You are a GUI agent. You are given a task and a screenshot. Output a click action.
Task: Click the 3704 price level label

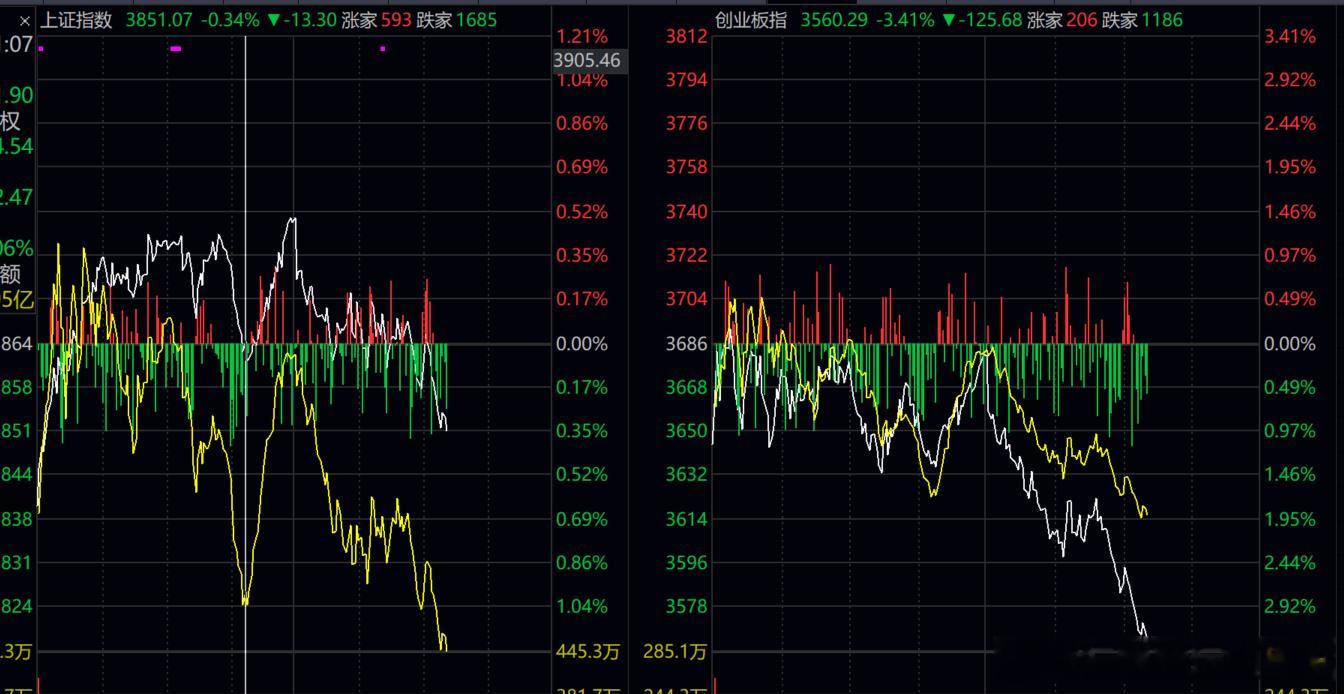(x=687, y=298)
